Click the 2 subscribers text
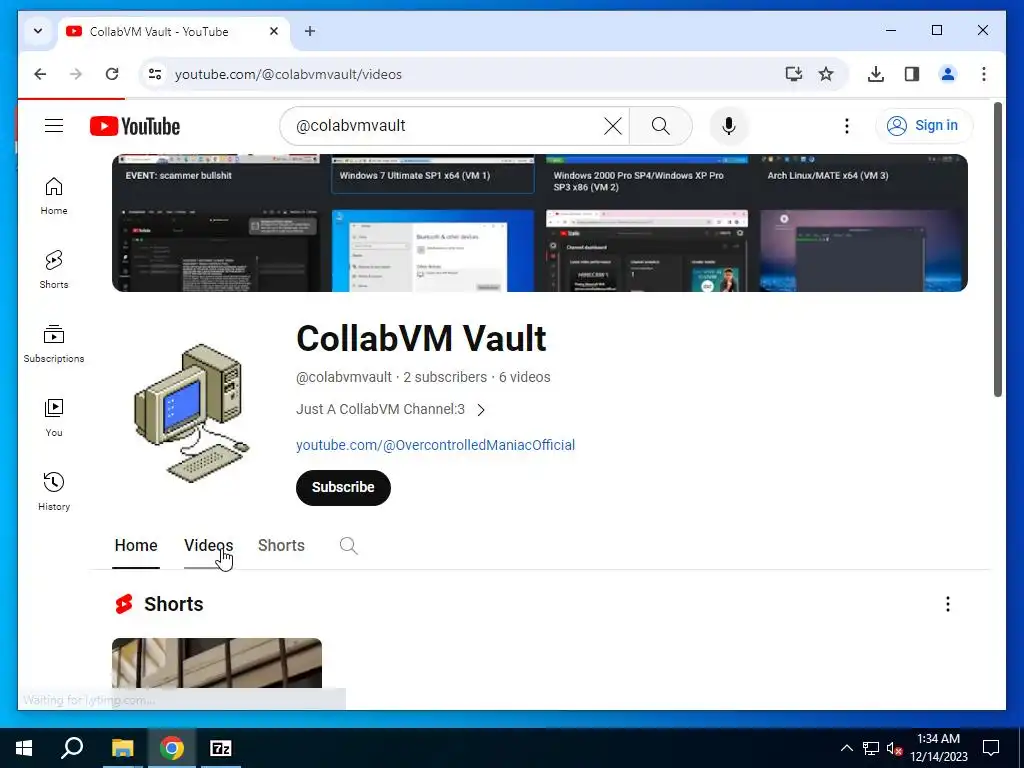 pos(445,377)
